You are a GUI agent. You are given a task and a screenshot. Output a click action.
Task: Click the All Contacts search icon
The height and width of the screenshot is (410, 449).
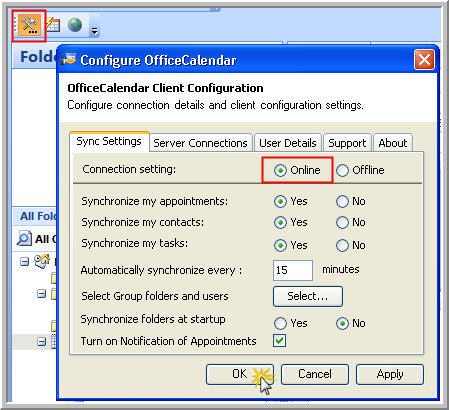tap(24, 238)
